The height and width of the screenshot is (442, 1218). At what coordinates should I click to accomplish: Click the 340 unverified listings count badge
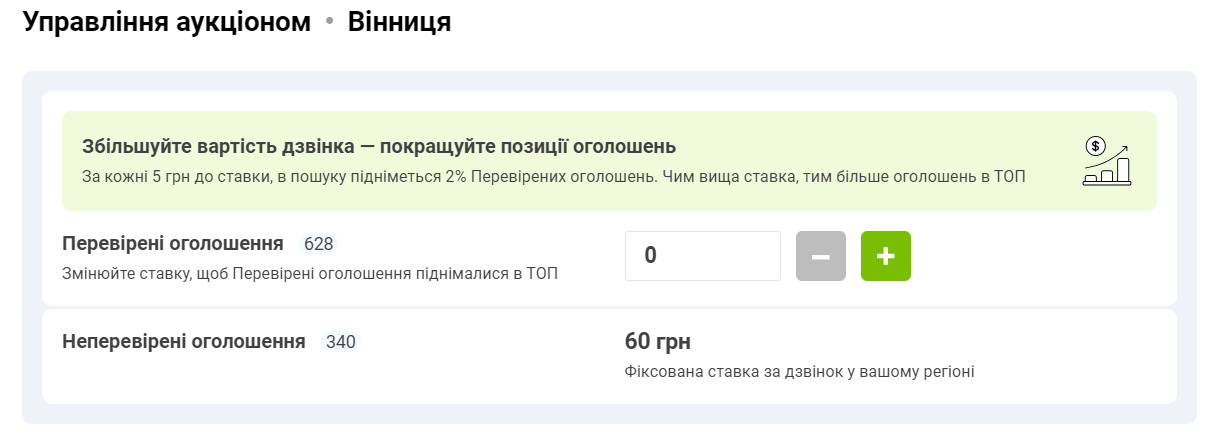point(340,342)
